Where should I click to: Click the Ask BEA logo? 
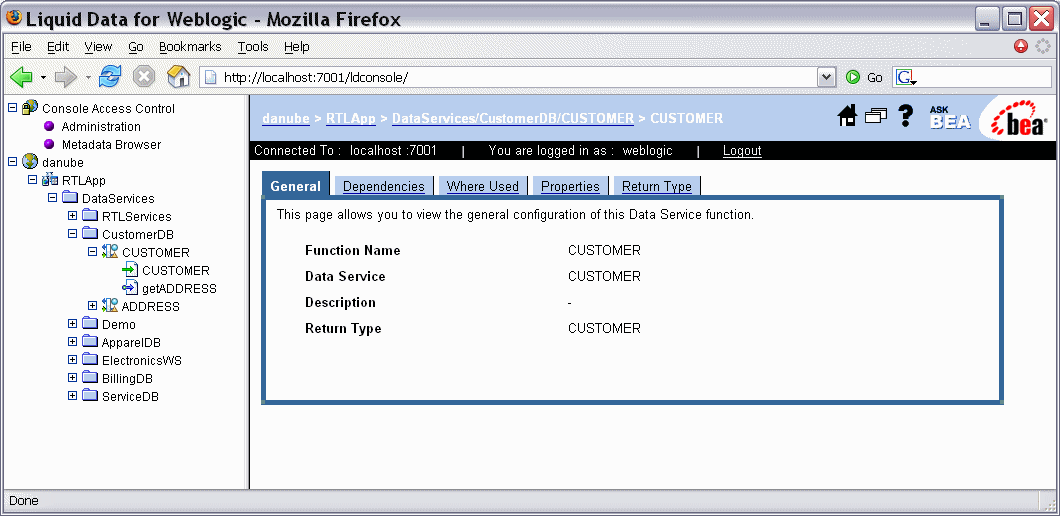(x=949, y=118)
